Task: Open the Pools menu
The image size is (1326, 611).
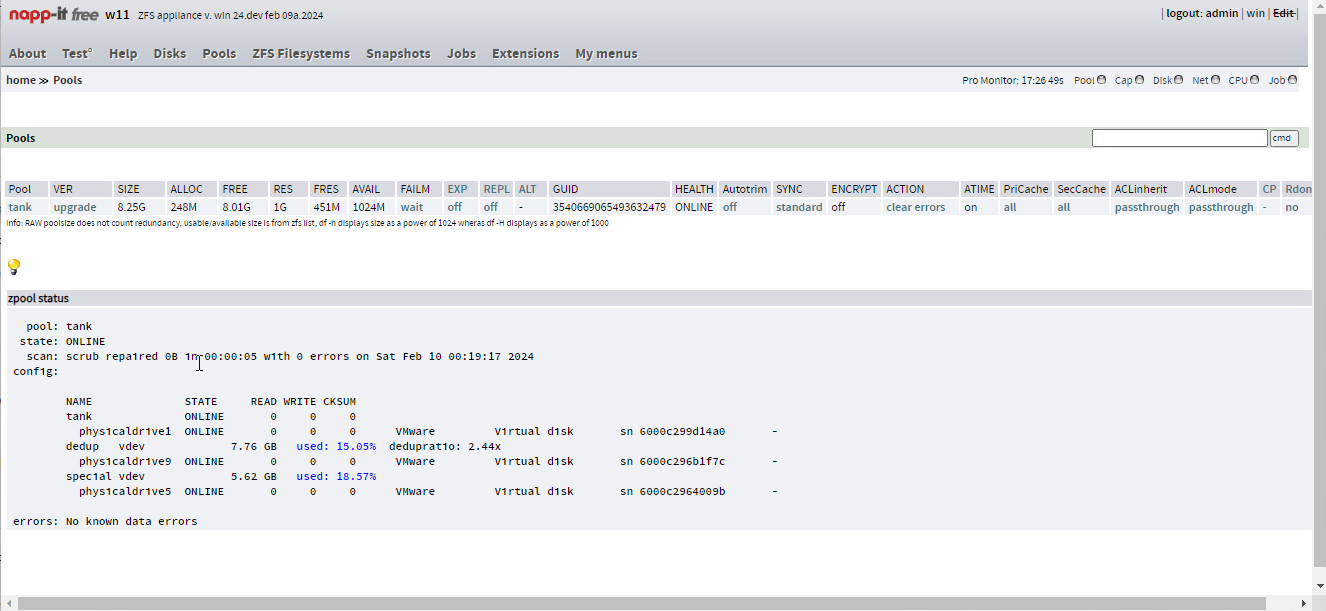Action: click(219, 54)
